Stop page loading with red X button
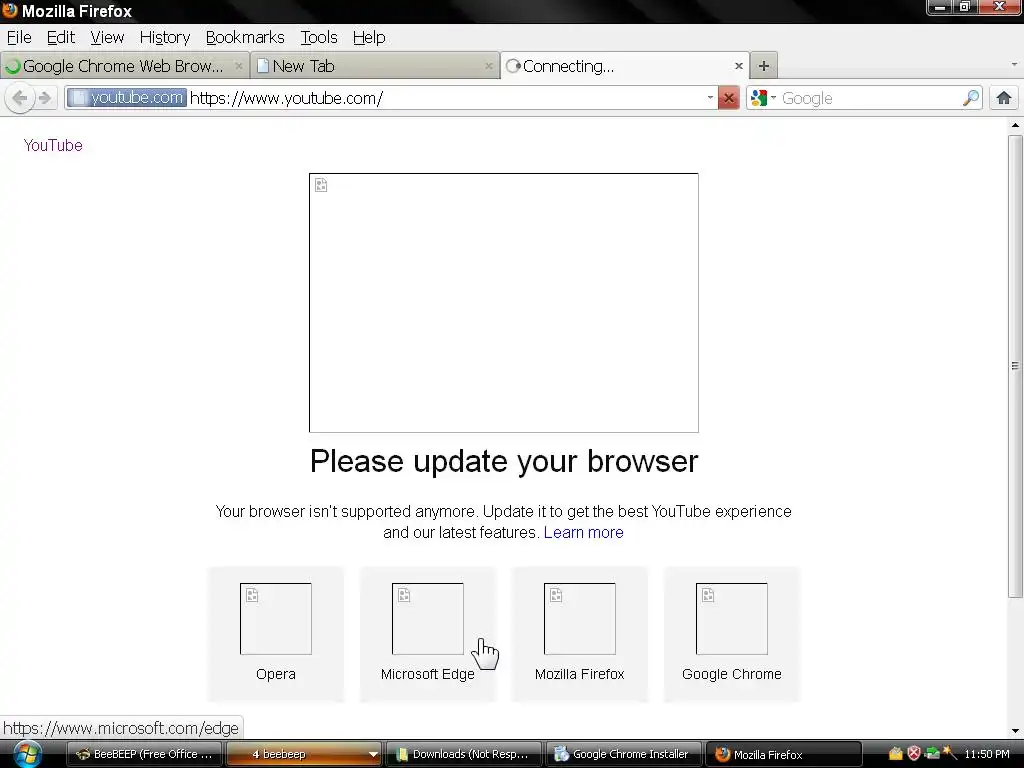 click(x=728, y=99)
